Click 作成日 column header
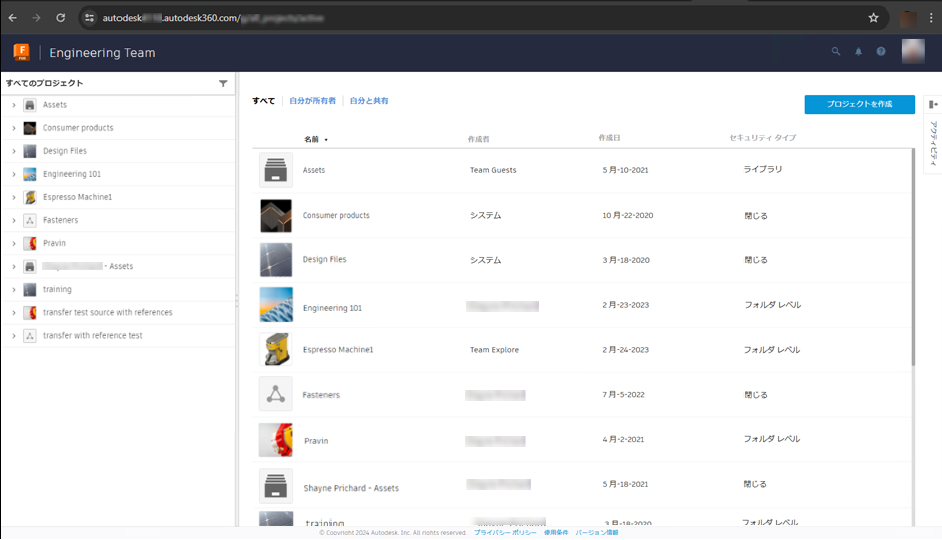 click(x=609, y=138)
